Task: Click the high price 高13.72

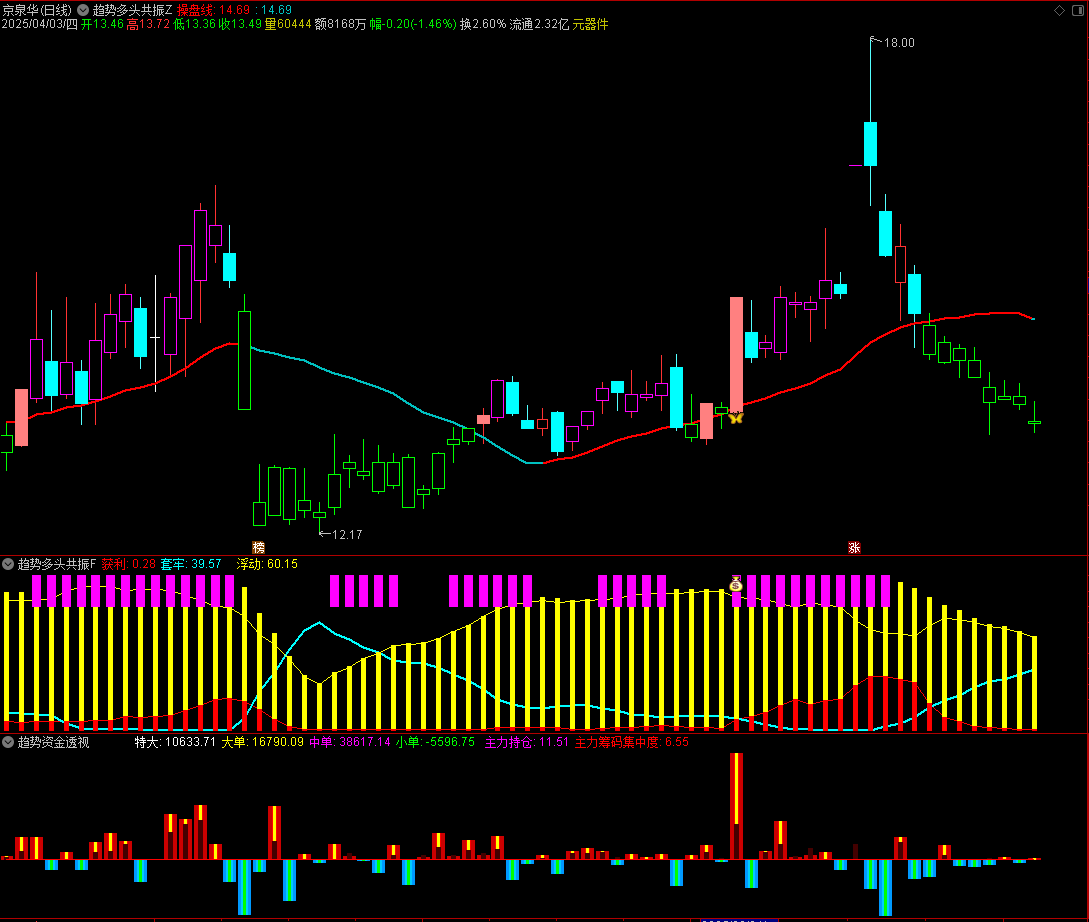Action: [x=148, y=24]
